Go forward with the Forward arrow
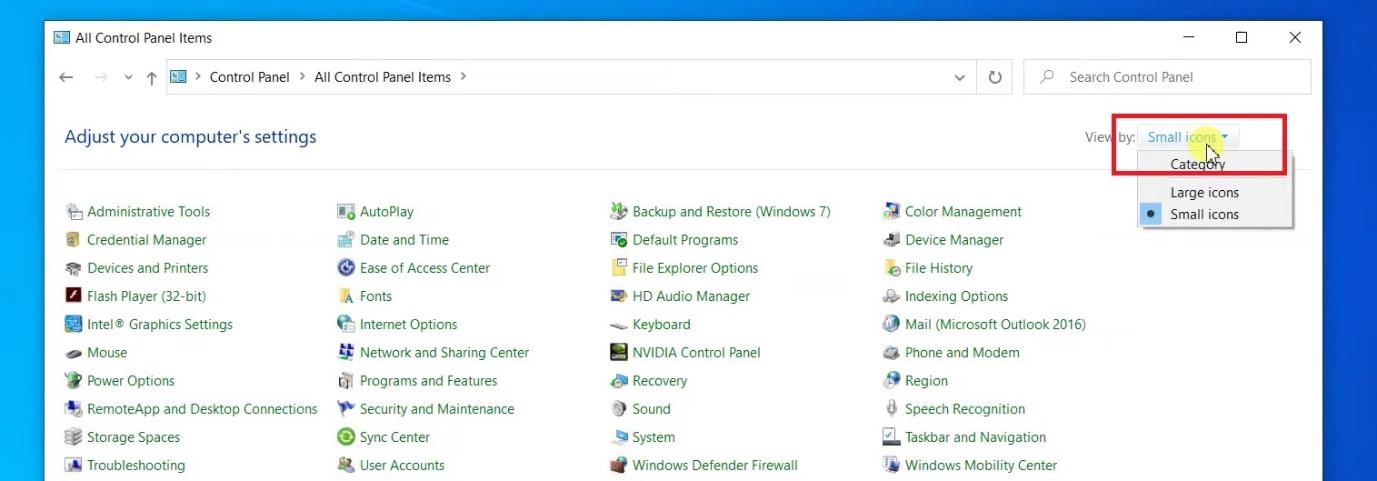Image resolution: width=1377 pixels, height=481 pixels. tap(100, 77)
